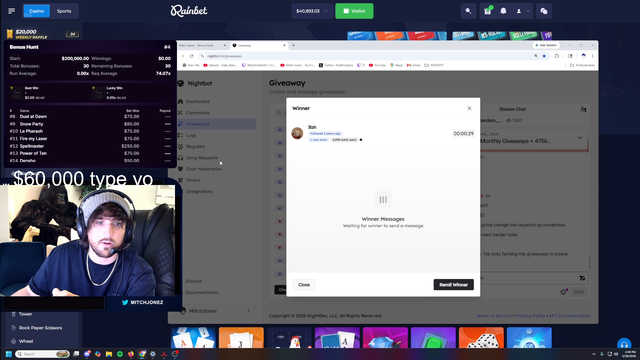
Task: Open a new Chrome tab with plus
Action: 293,45
